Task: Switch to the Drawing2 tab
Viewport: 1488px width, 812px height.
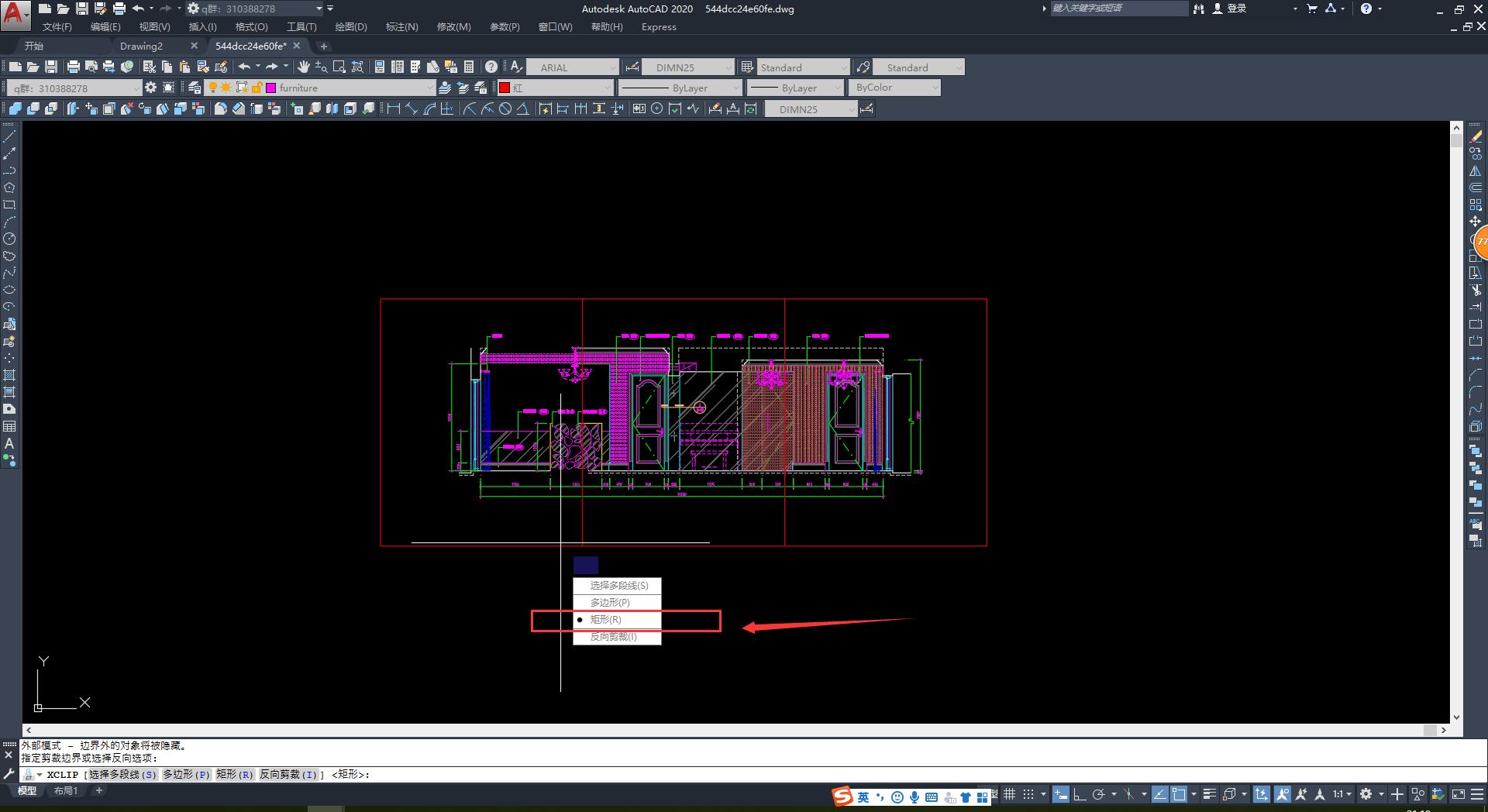Action: tap(141, 46)
